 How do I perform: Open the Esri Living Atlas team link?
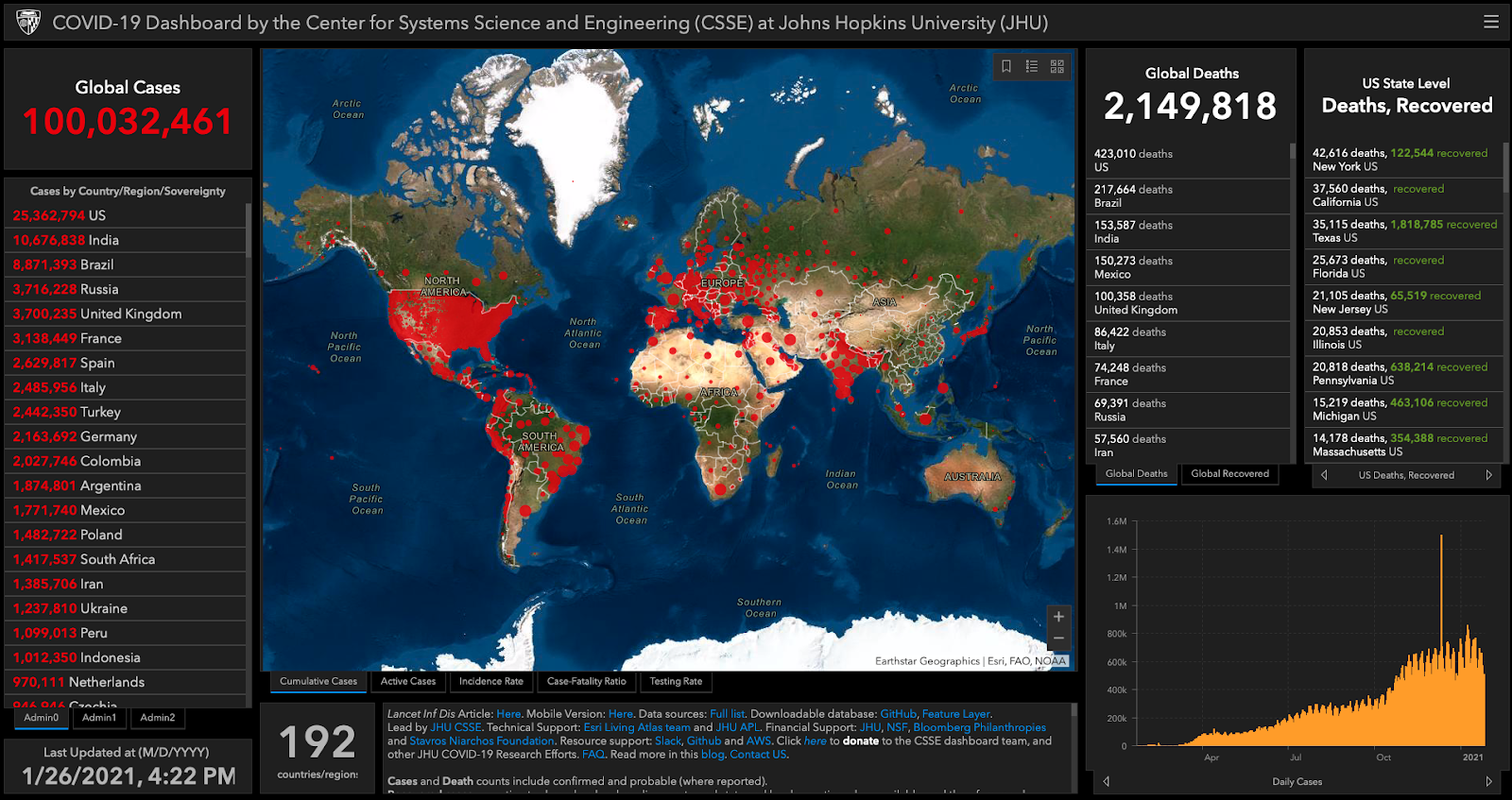[x=637, y=727]
